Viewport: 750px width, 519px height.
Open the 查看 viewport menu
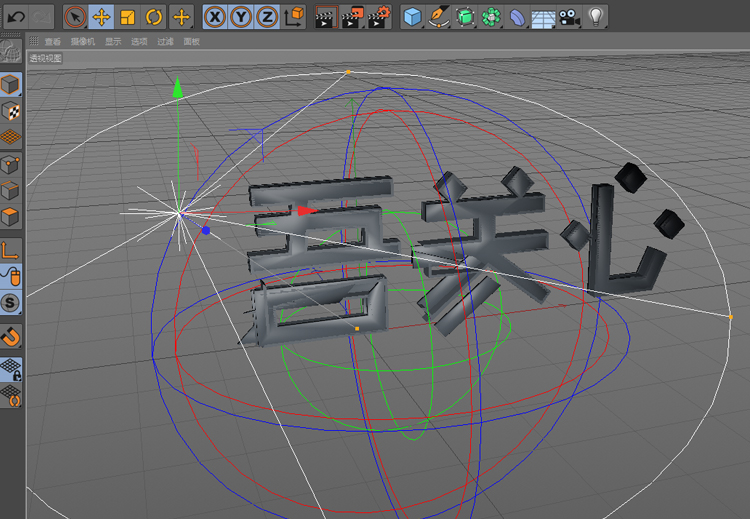pyautogui.click(x=53, y=42)
